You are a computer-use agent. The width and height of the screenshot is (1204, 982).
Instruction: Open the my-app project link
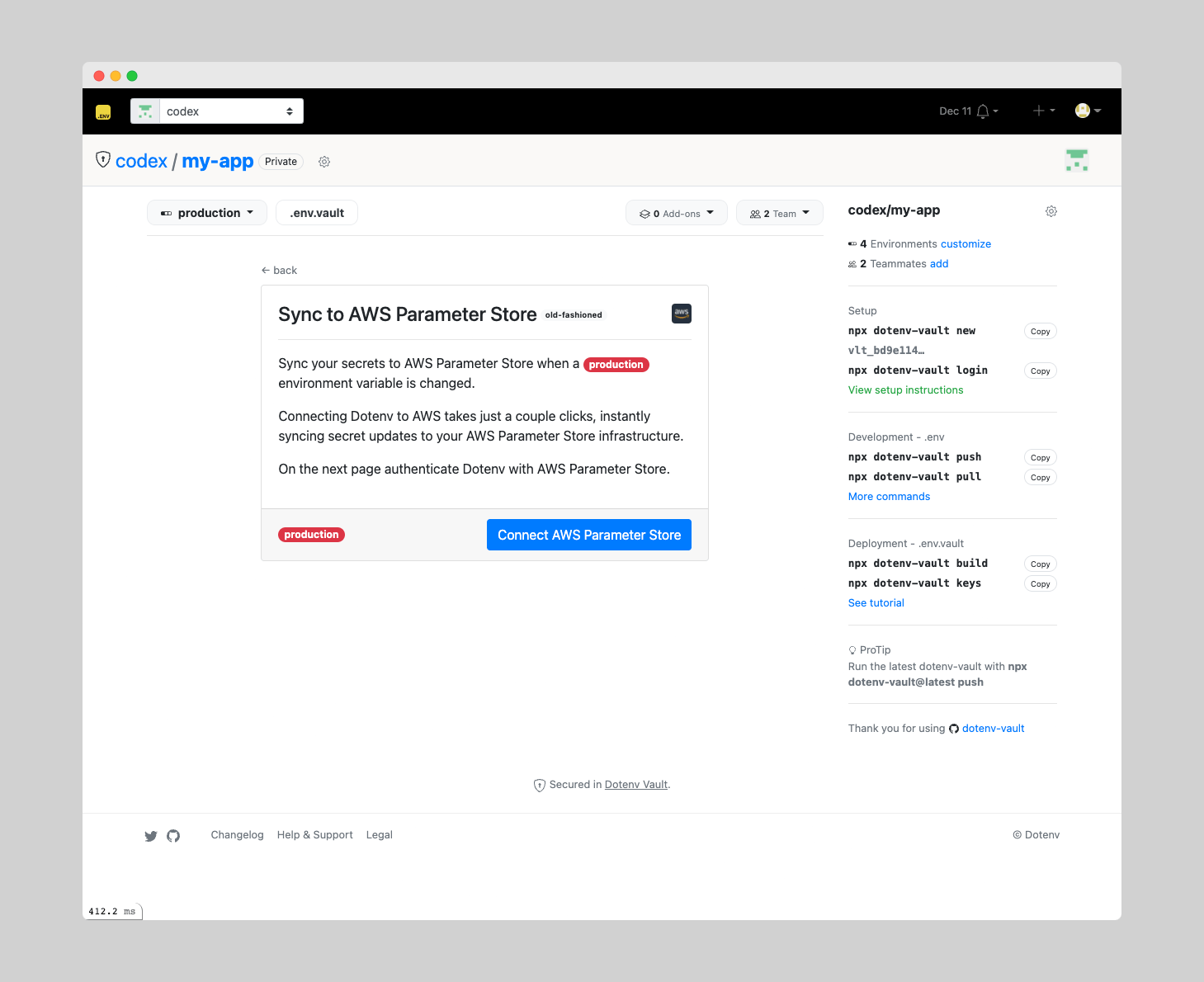(217, 161)
